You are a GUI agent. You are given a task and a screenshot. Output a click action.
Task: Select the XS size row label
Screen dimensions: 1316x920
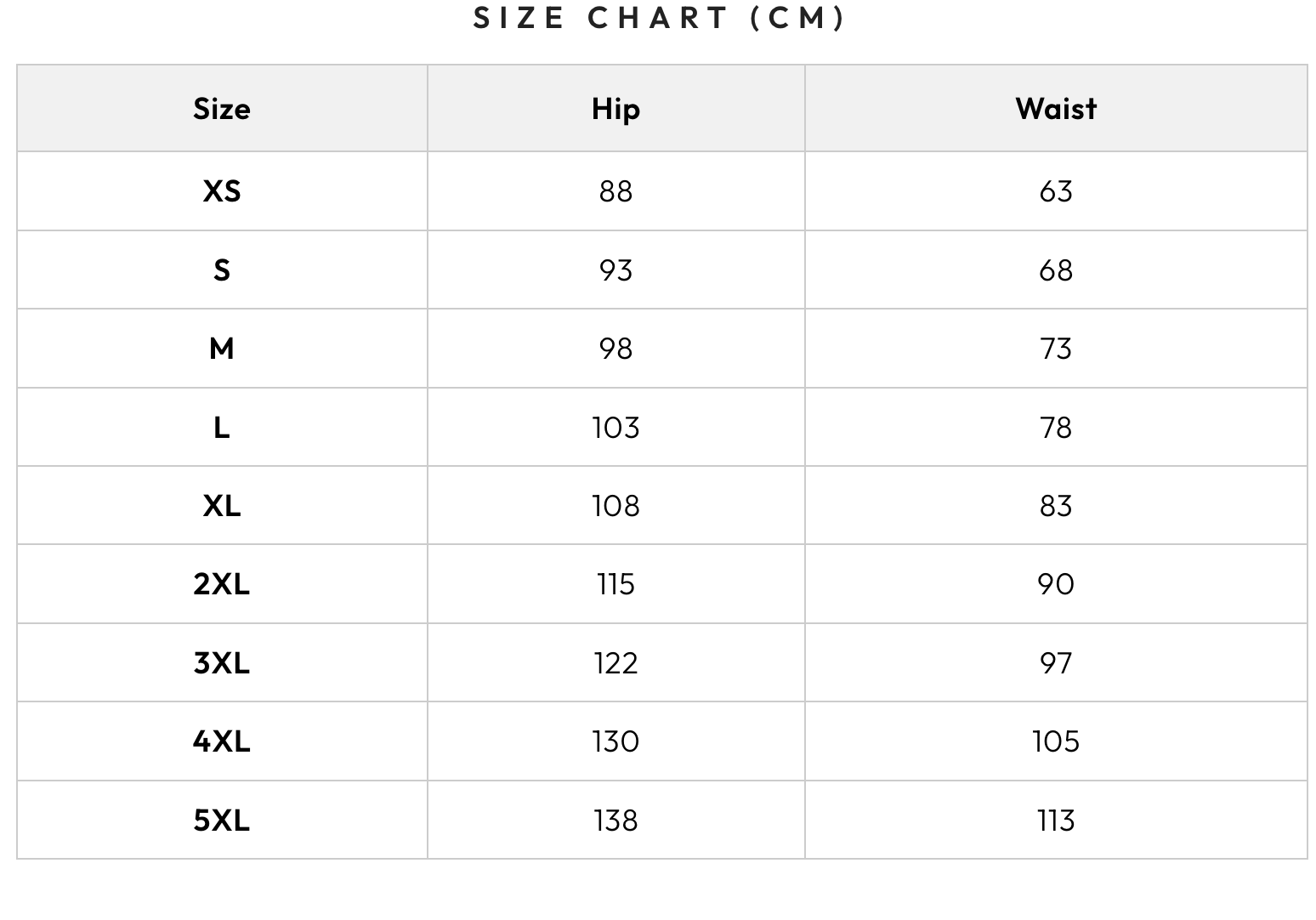222,191
